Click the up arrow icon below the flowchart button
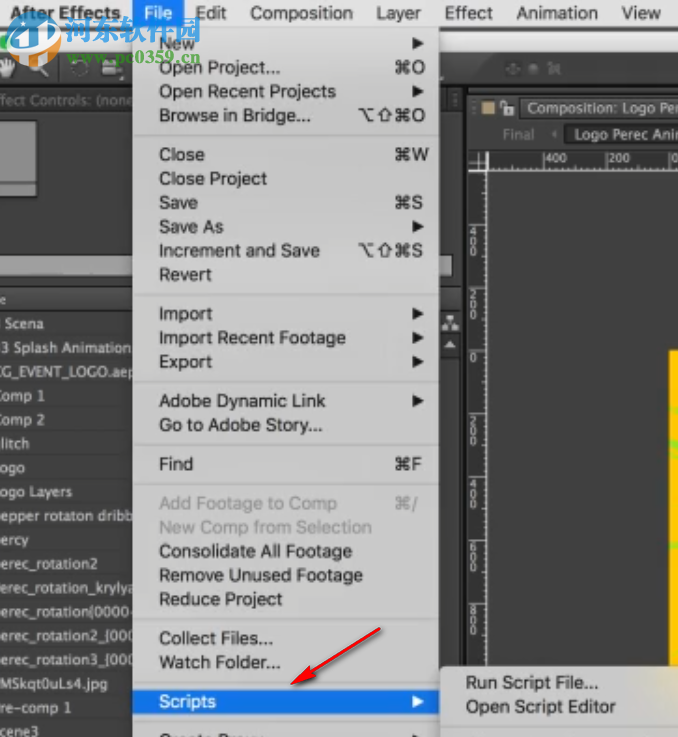This screenshot has height=737, width=678. coord(450,345)
